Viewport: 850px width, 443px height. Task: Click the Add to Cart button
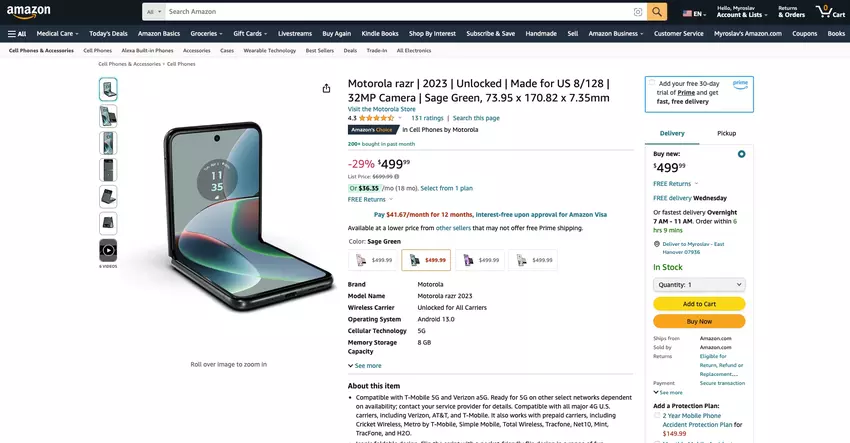(699, 304)
